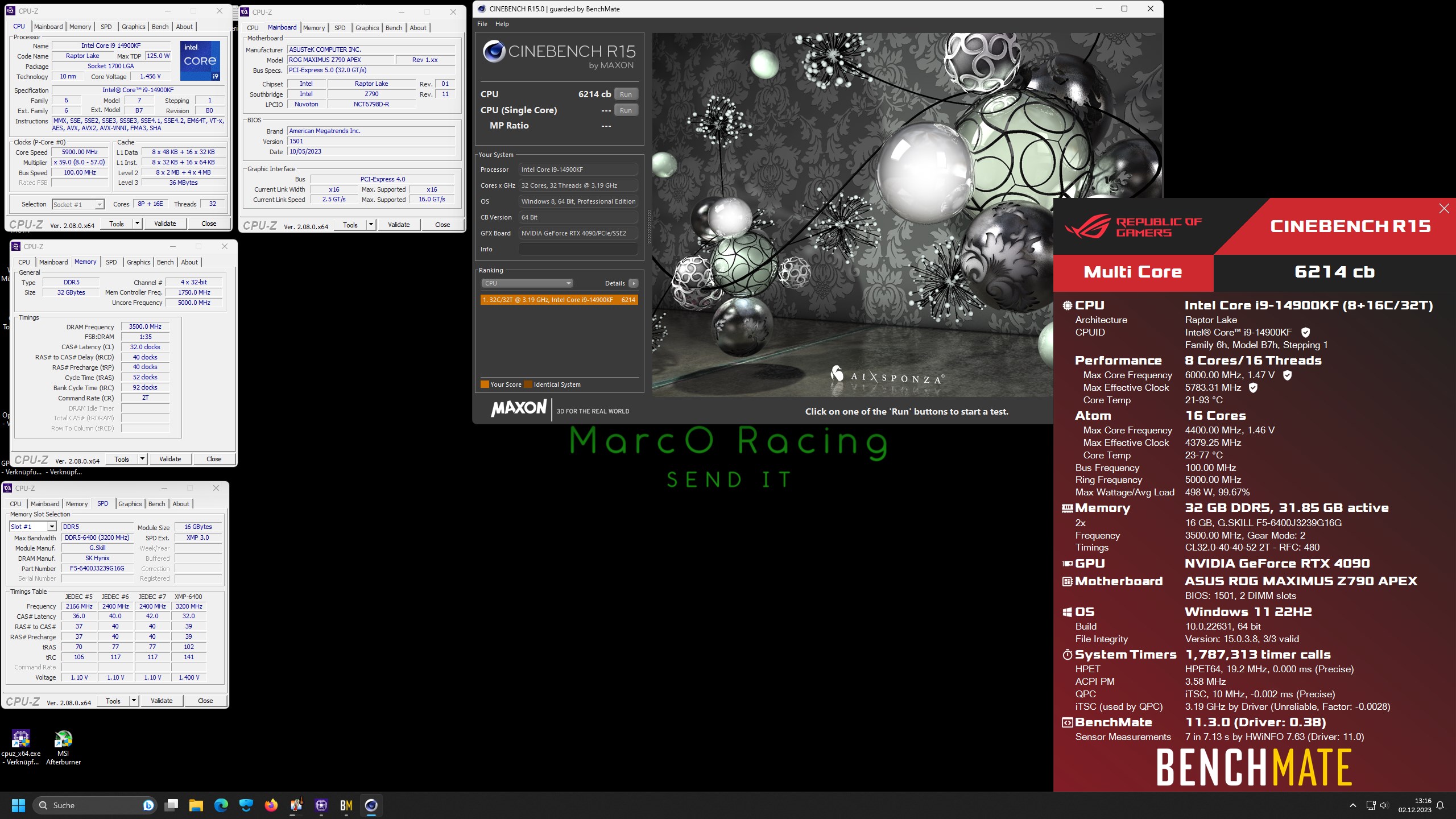Image resolution: width=1456 pixels, height=819 pixels.
Task: Run the CPU (Single Core) test
Action: (626, 110)
